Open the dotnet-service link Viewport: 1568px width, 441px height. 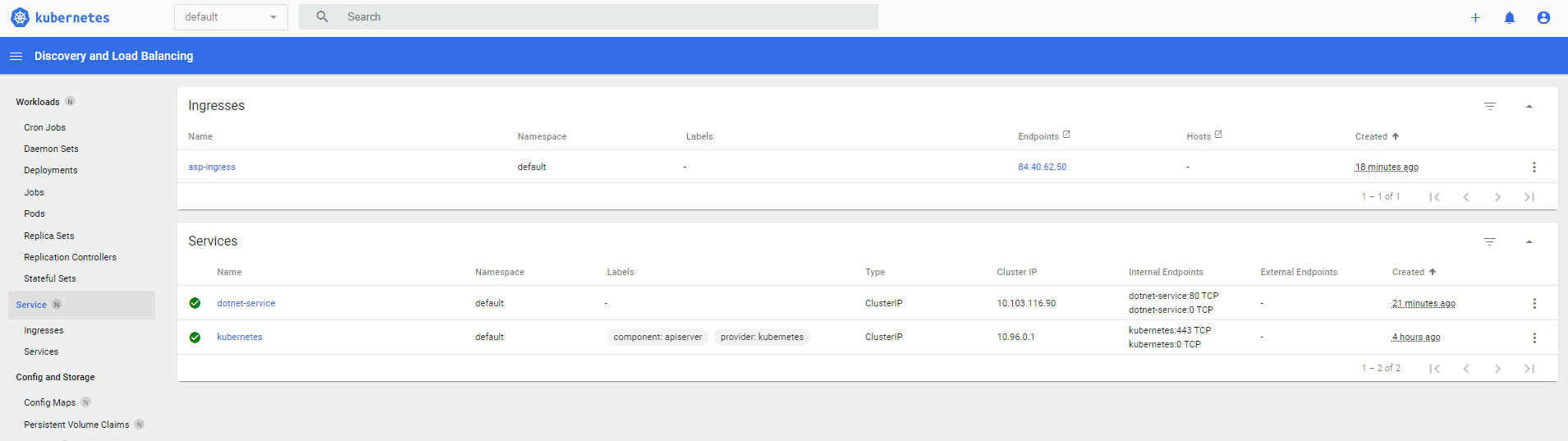pos(246,303)
